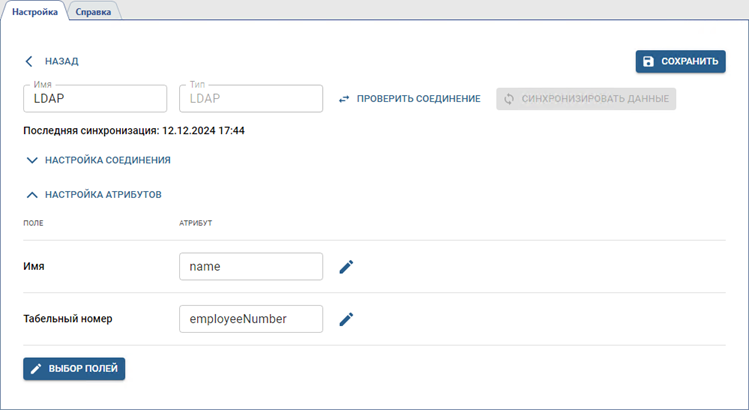This screenshot has width=749, height=410.
Task: Test connection with ПРОВЕРИТЬ СОЕДИНЕНИЕ text
Action: [418, 99]
